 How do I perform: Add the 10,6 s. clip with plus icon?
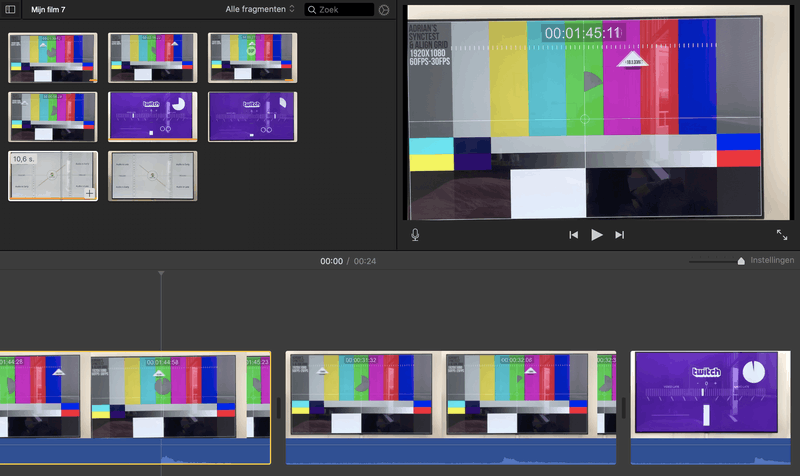click(89, 193)
